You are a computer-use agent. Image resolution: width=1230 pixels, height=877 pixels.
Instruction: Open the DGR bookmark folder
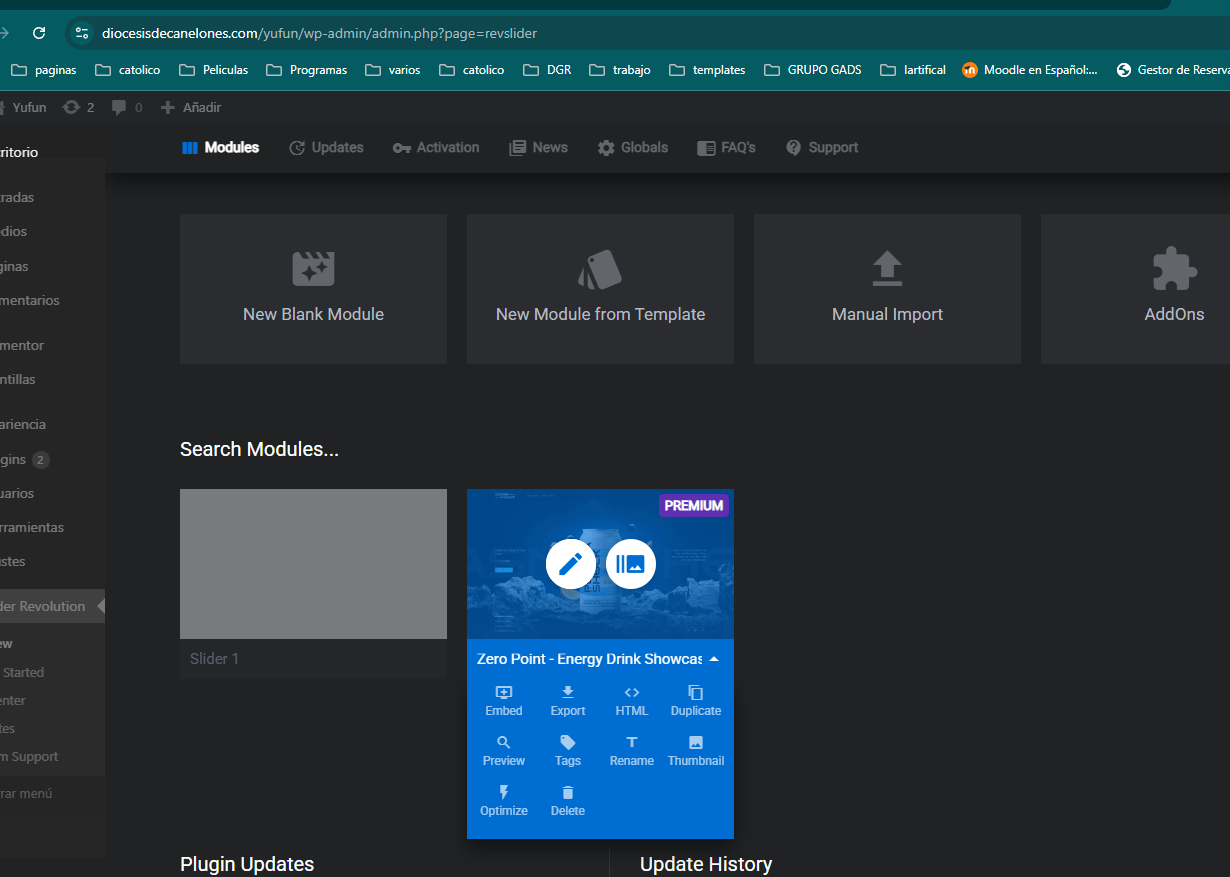546,70
